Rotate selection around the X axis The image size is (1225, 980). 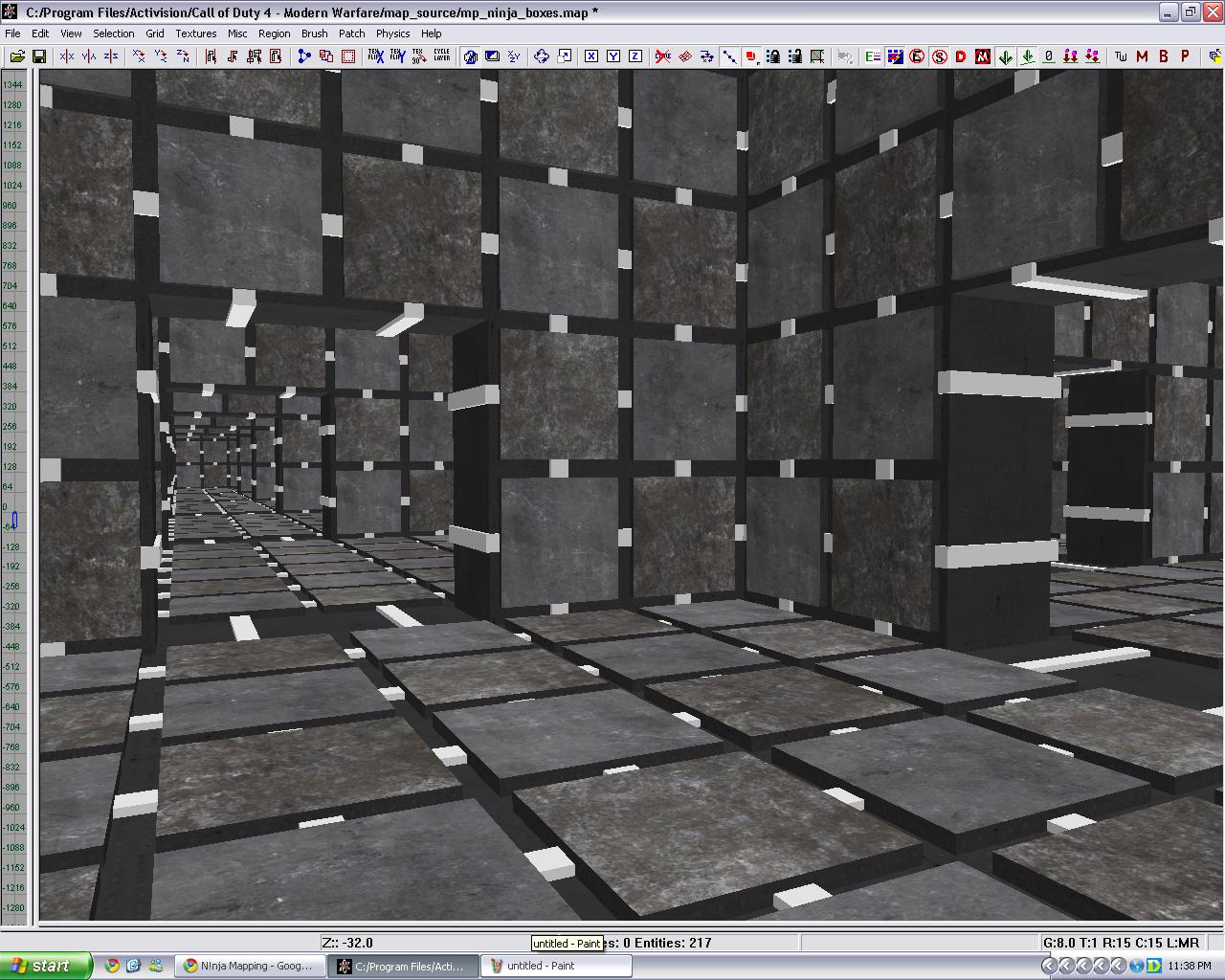coord(139,56)
